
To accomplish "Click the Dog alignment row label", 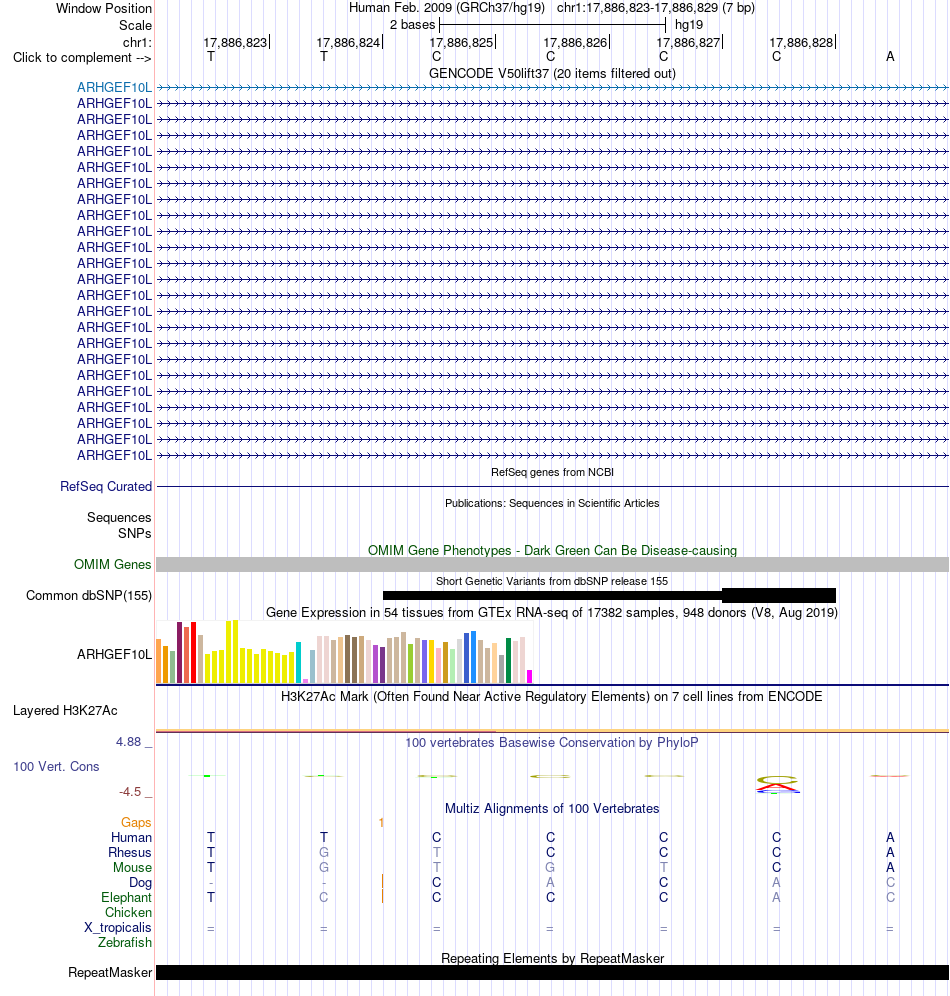I will pos(140,883).
